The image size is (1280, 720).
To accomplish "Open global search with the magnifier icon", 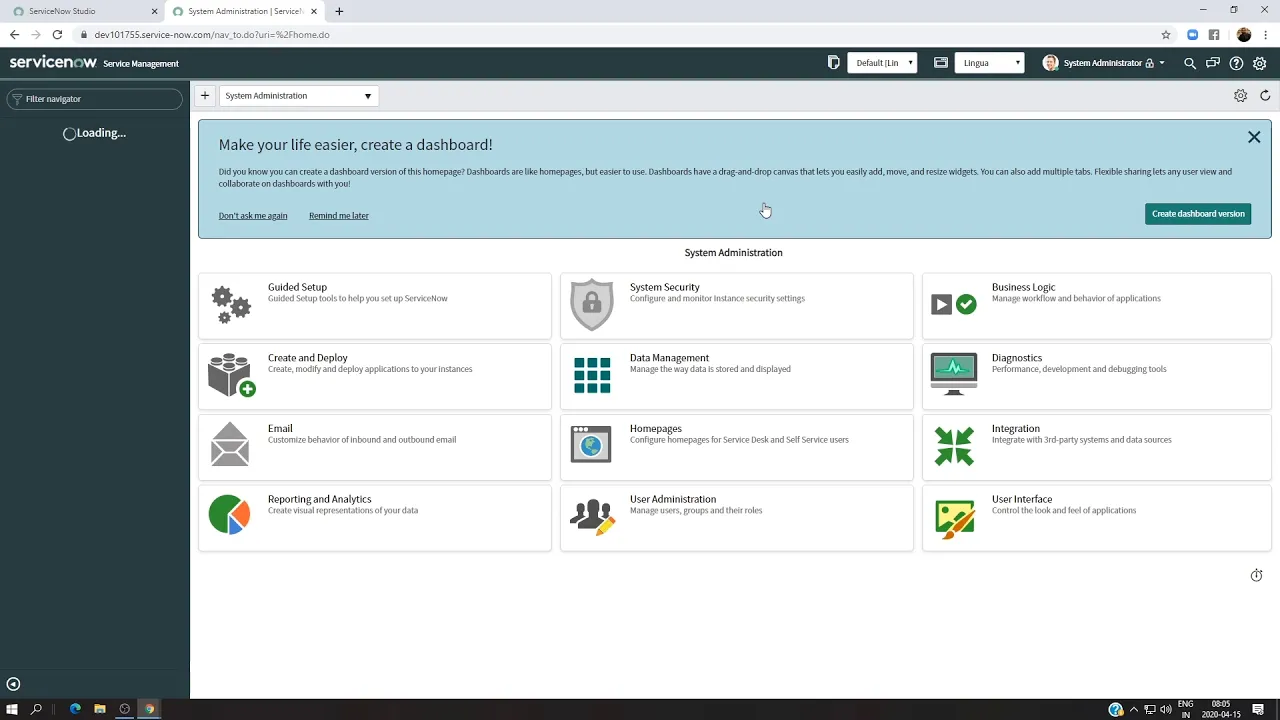I will click(1189, 63).
